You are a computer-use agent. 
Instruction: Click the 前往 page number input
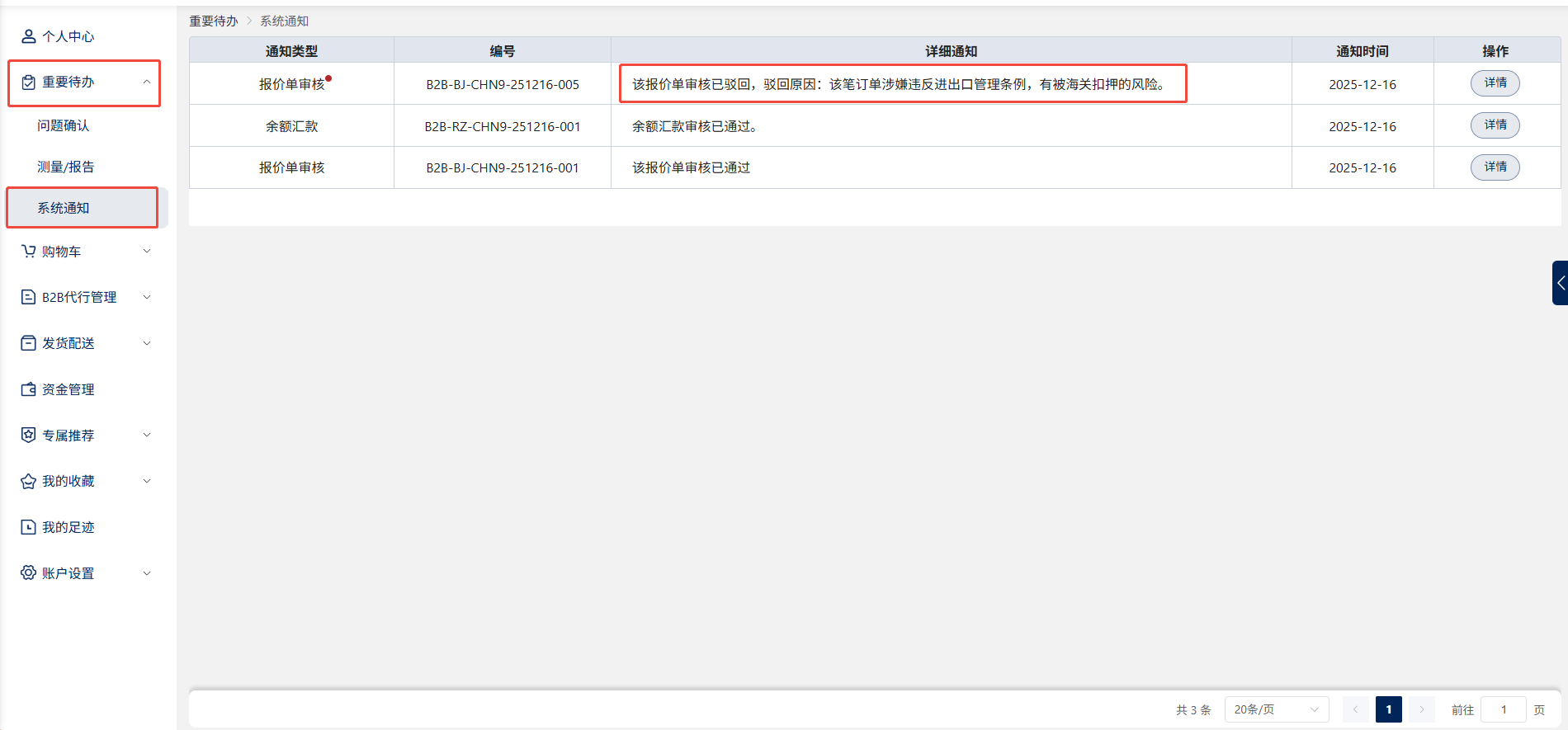[1504, 709]
